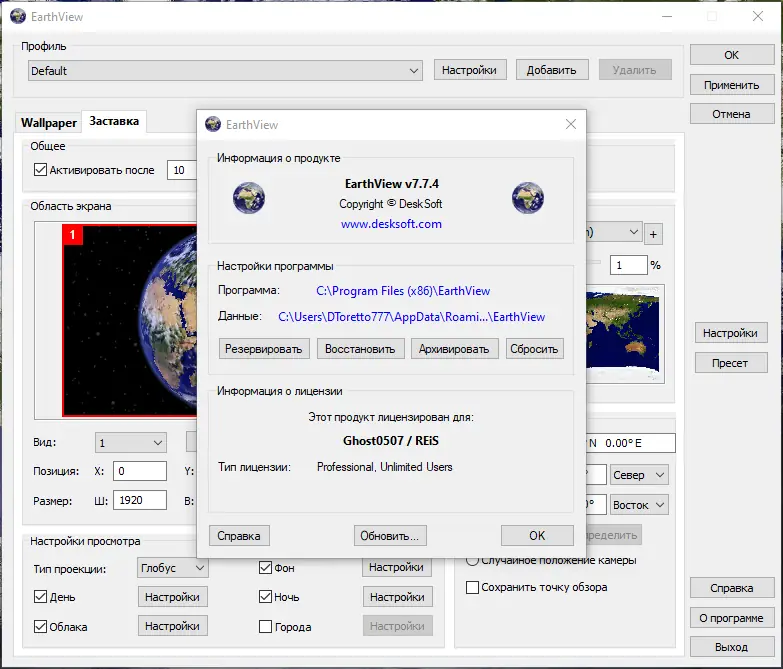Expand the Тип проекции Глобус dropdown
Viewport: 783px width, 669px height.
pos(172,568)
